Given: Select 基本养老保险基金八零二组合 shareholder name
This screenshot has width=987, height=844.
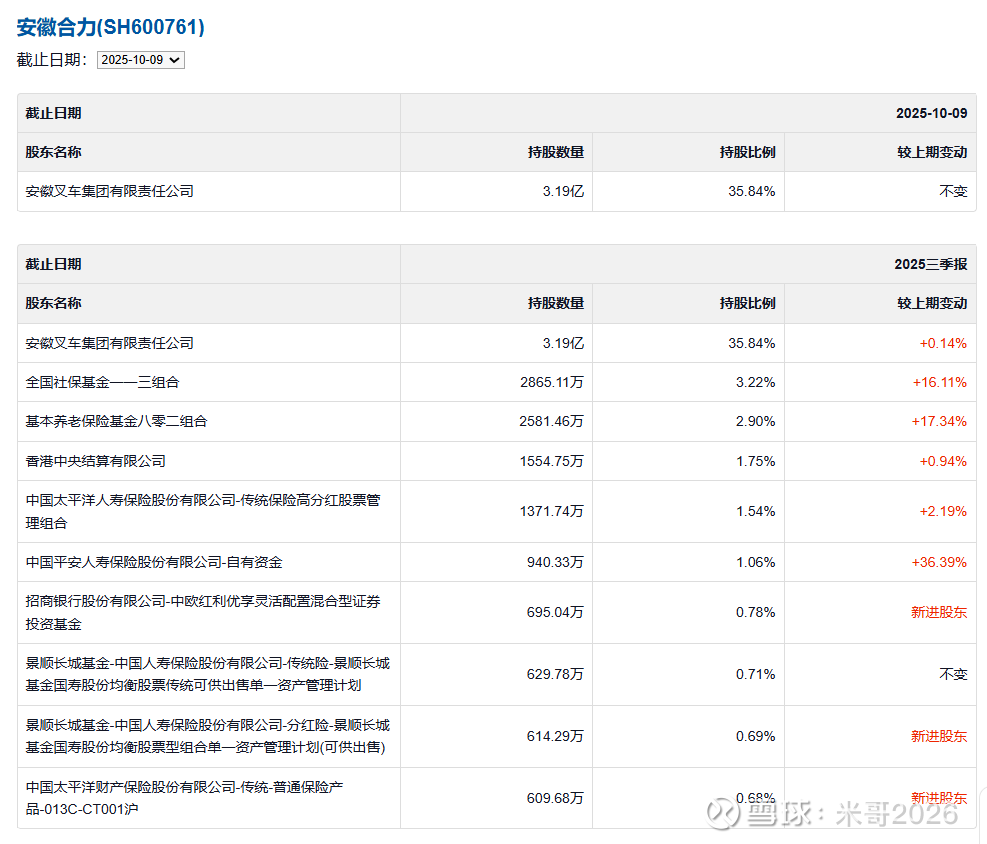Looking at the screenshot, I should [x=117, y=422].
